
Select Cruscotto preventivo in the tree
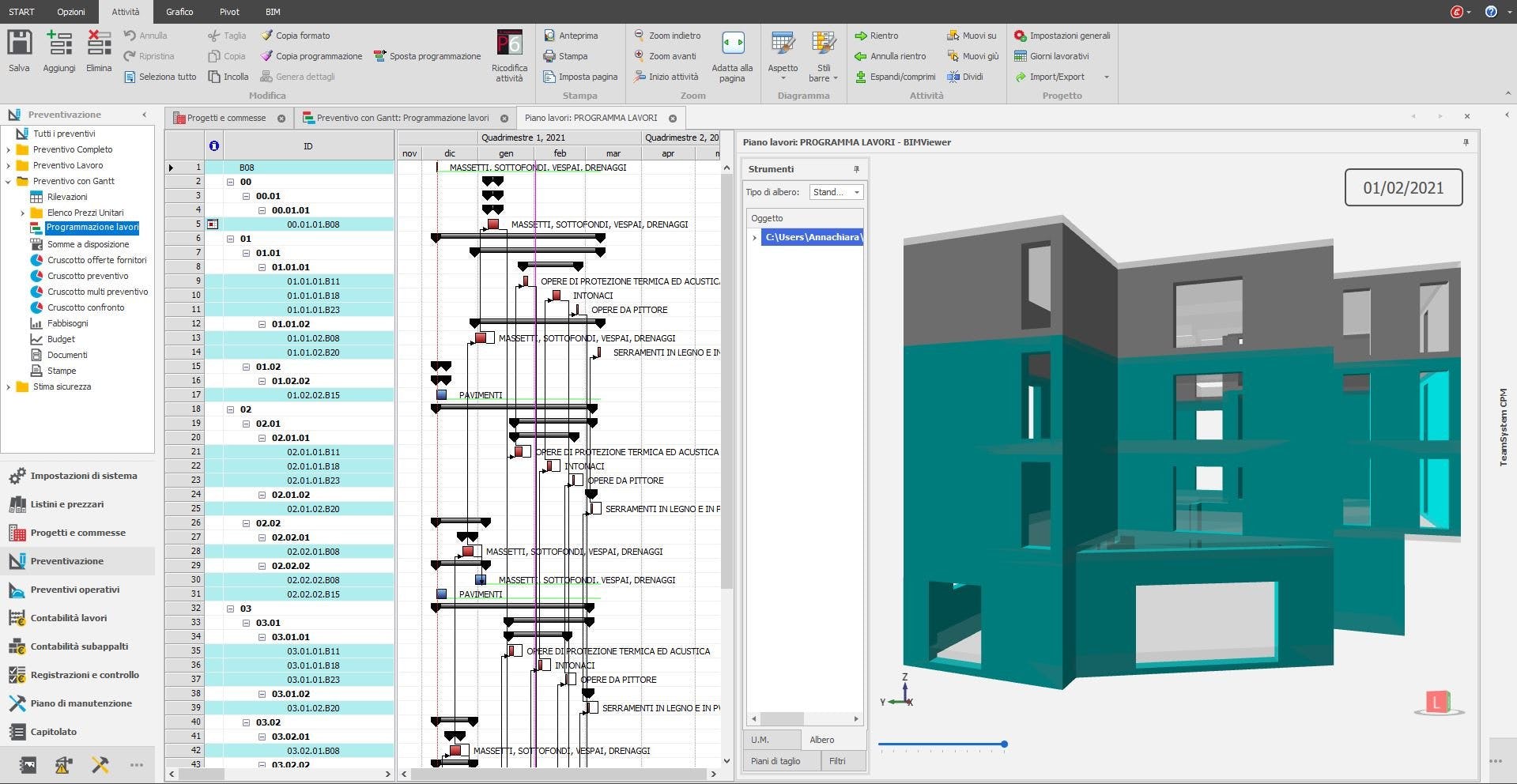click(x=87, y=276)
